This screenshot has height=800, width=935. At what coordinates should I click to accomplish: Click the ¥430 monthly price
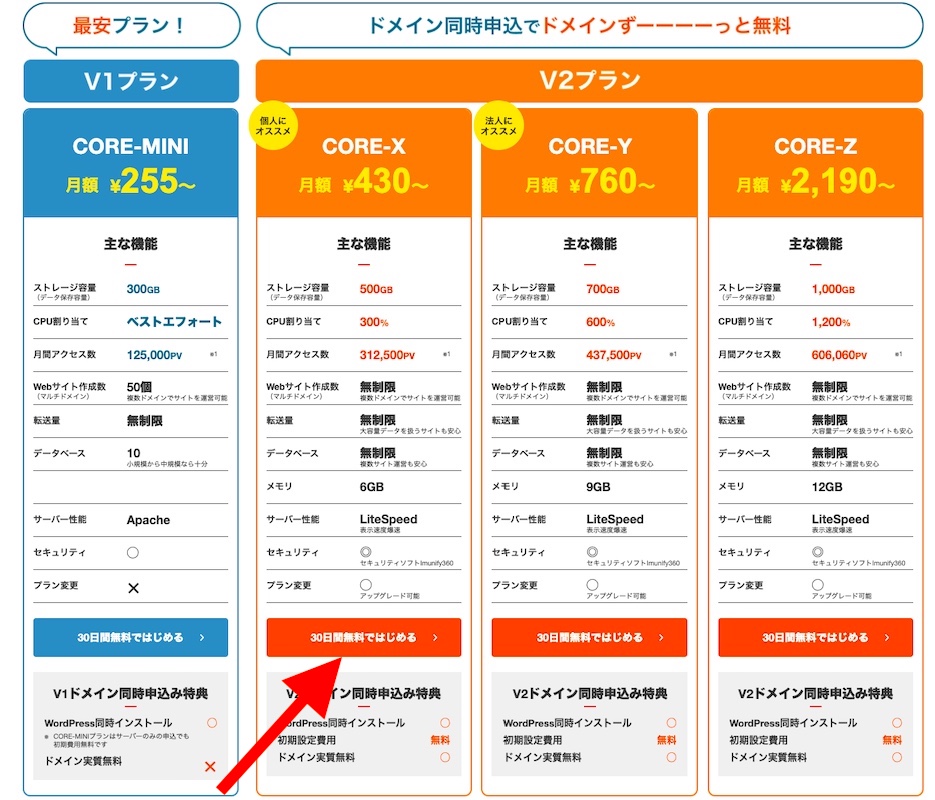click(386, 181)
